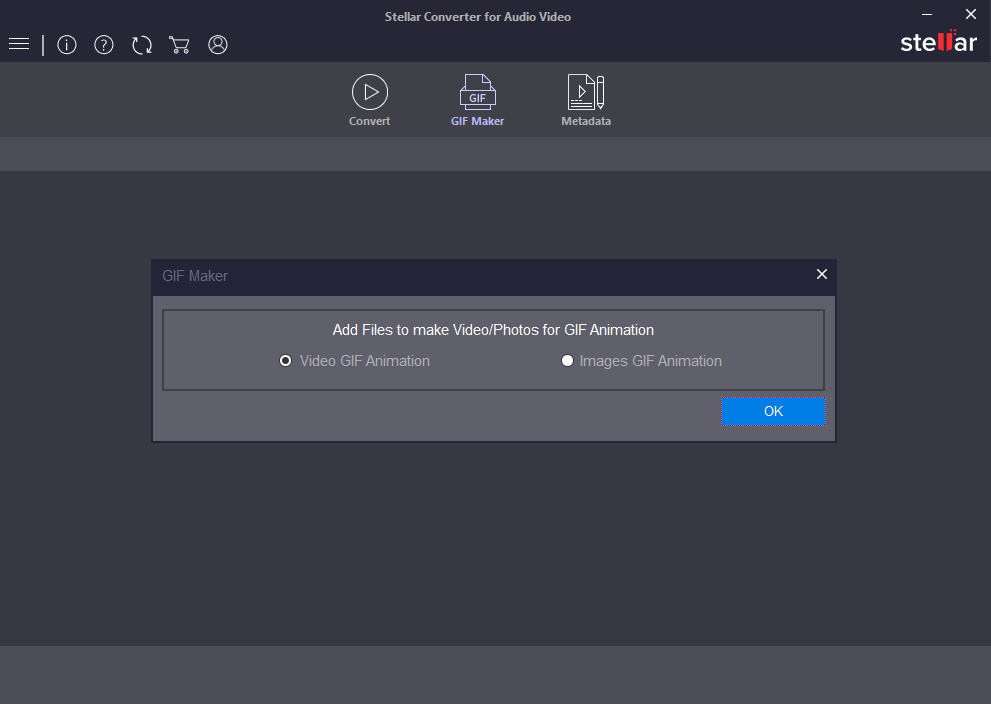Select Video GIF Animation radio button
The image size is (991, 705).
(x=286, y=360)
